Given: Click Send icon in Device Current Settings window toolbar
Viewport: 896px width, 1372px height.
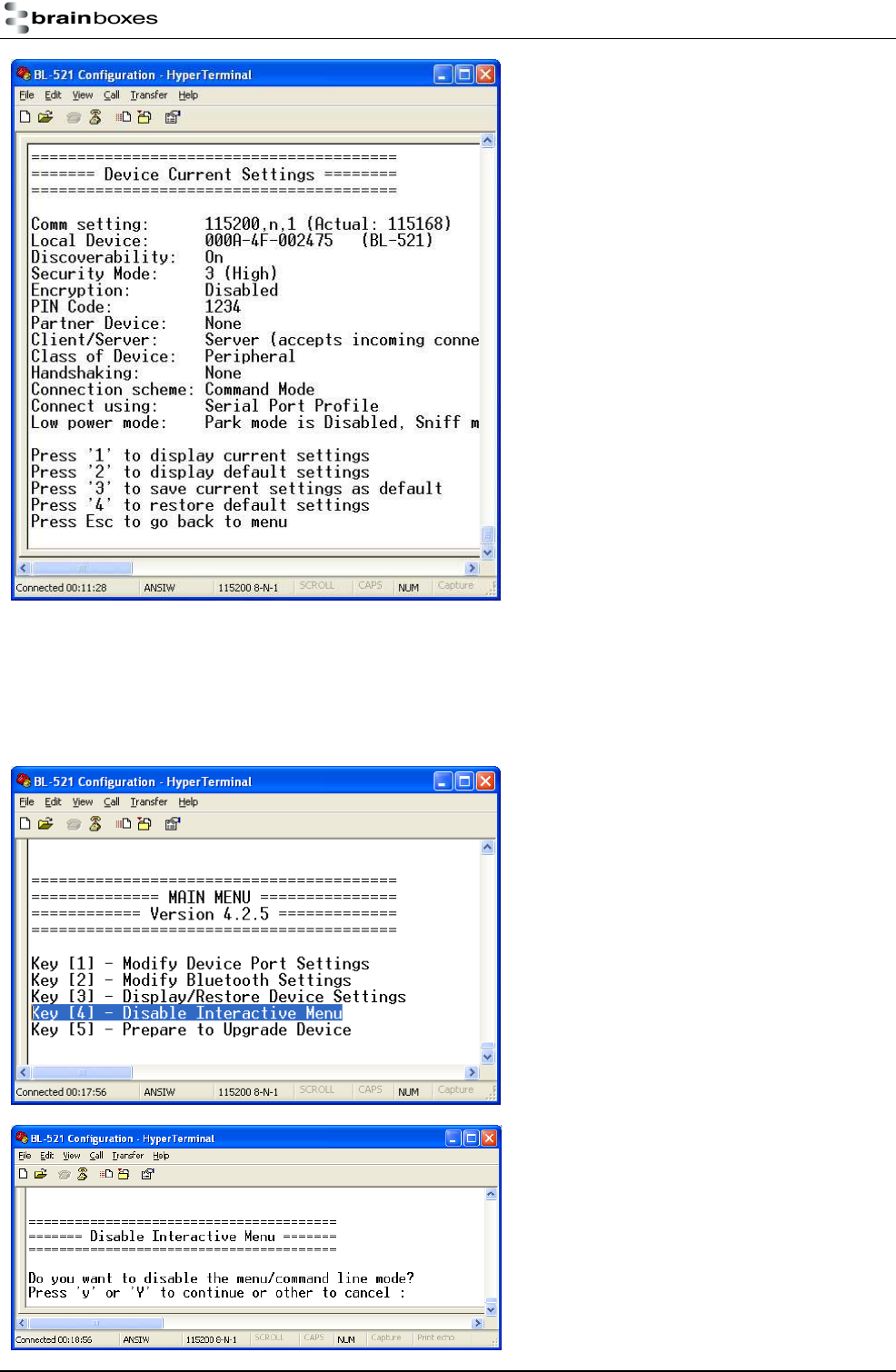Looking at the screenshot, I should coord(124,117).
